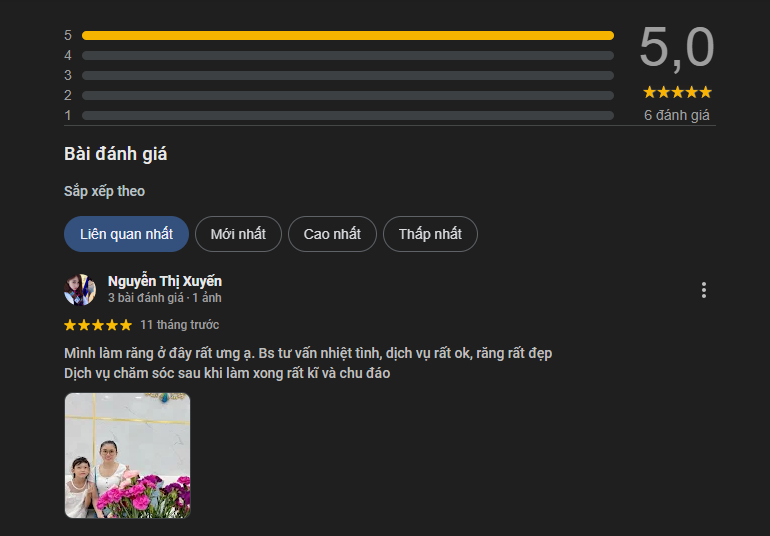Click Nguyễn Thị Xuyến's profile avatar
Screen dimensions: 770x536
tap(80, 289)
